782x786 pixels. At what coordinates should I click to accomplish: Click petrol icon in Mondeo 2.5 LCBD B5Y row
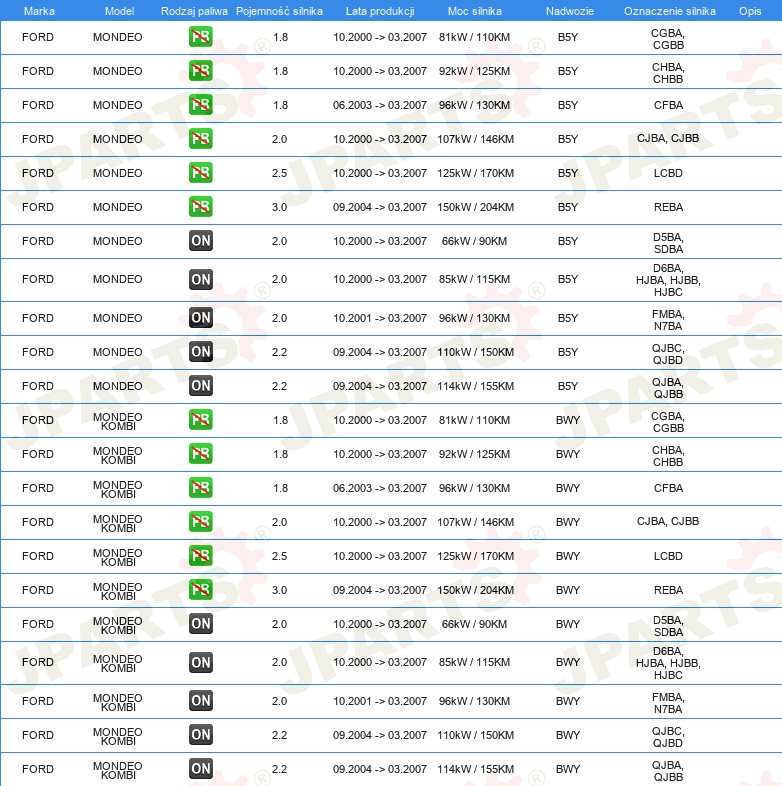pyautogui.click(x=201, y=173)
